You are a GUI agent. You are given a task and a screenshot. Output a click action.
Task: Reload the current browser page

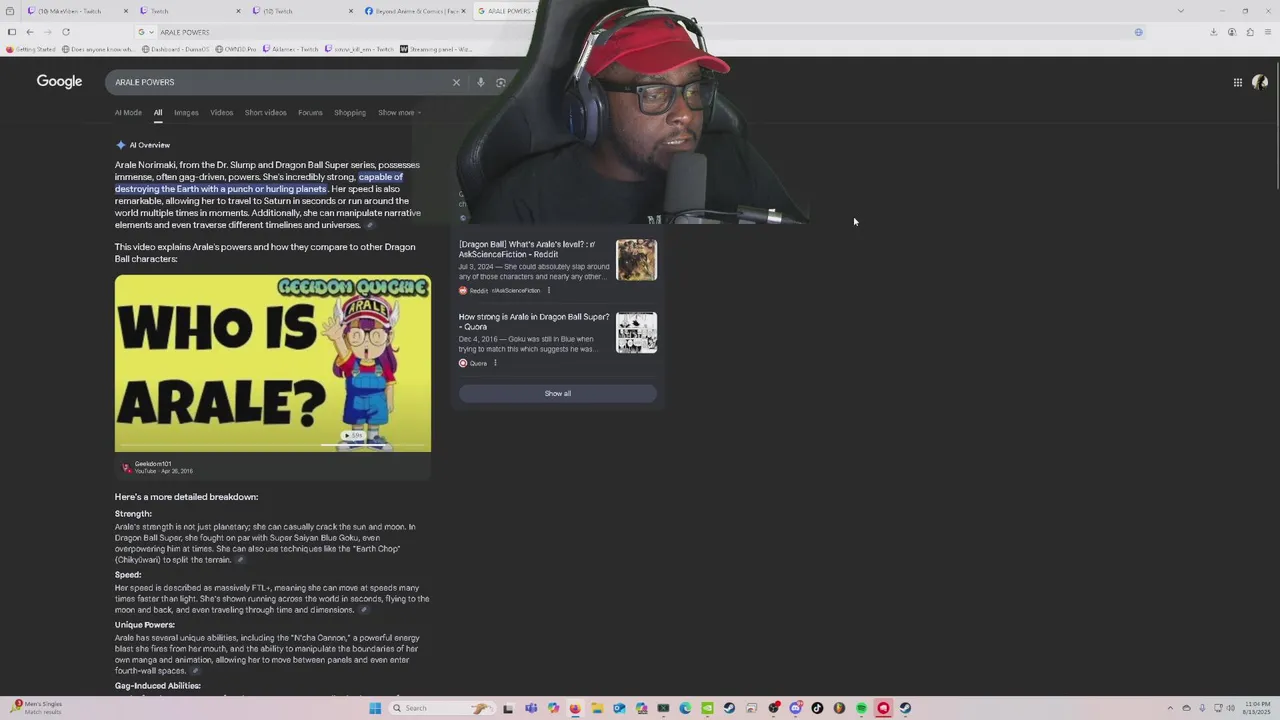(x=66, y=32)
